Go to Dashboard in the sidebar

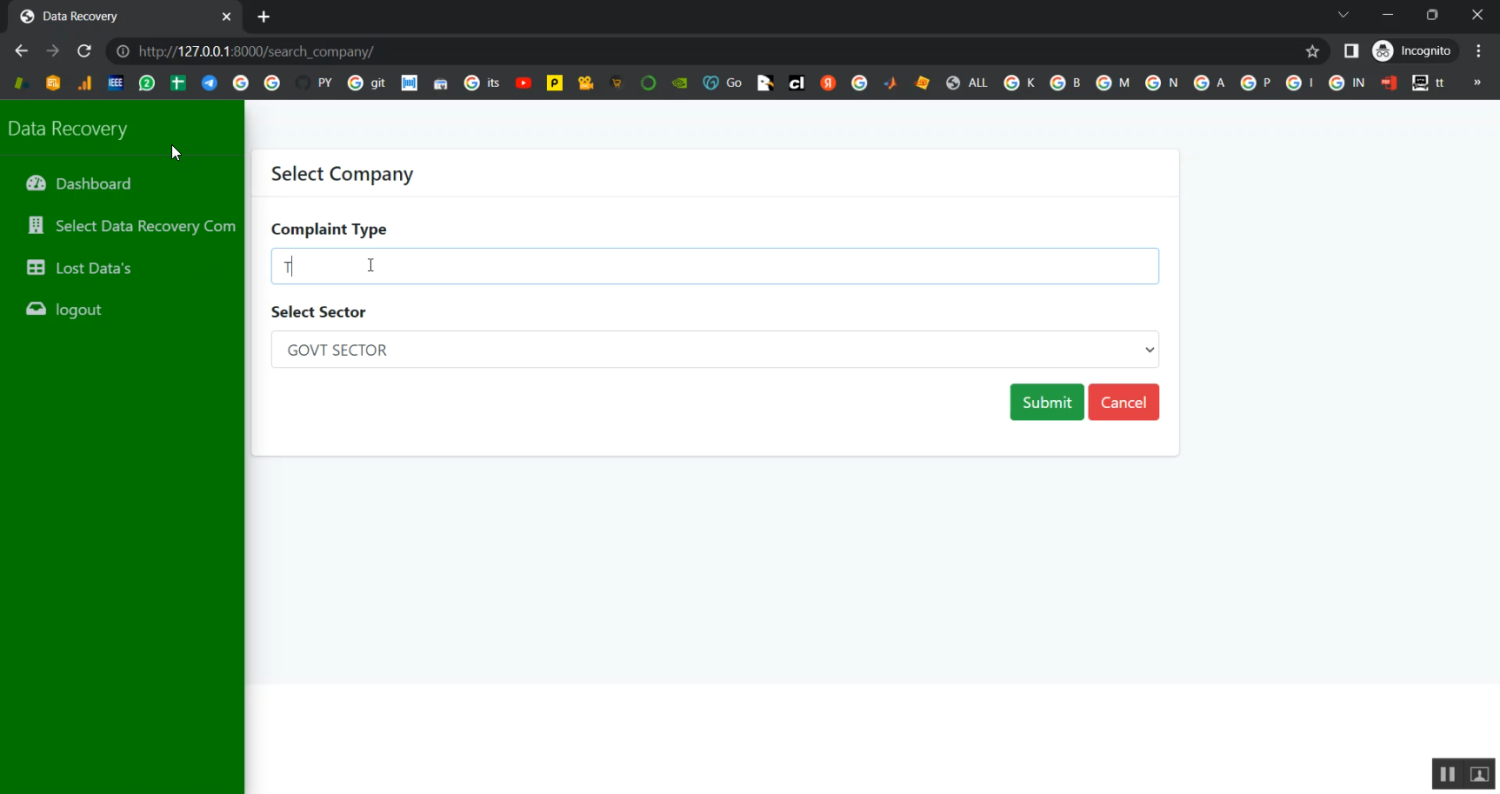(x=93, y=184)
